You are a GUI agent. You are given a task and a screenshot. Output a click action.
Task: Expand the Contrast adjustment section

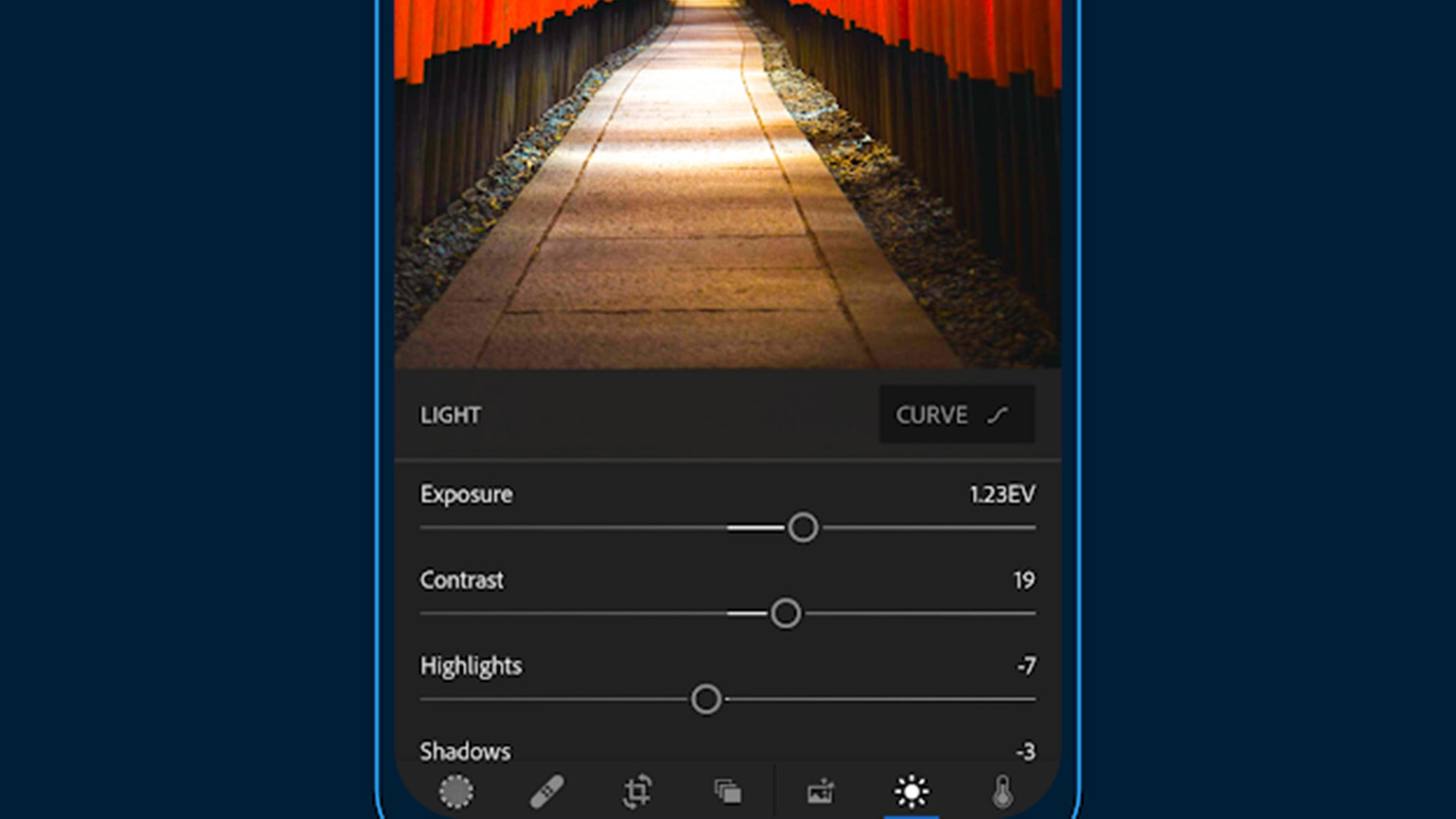(x=462, y=579)
